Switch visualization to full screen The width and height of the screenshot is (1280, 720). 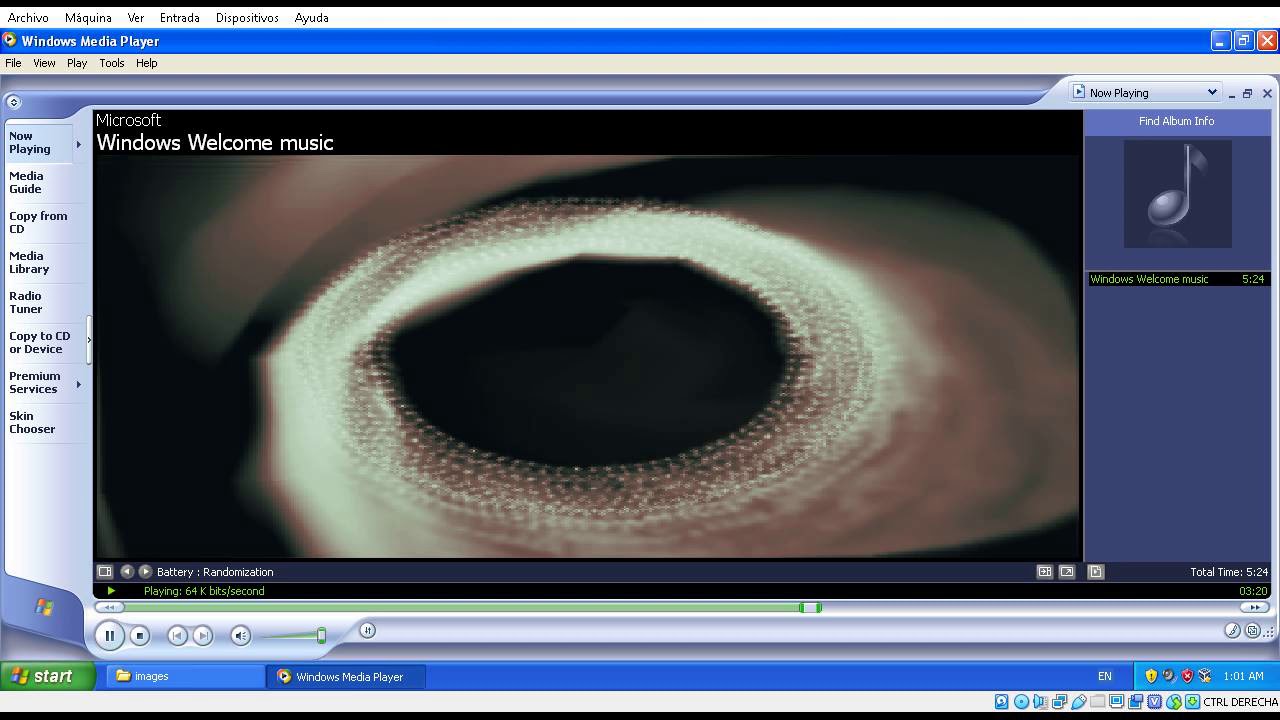coord(1067,572)
